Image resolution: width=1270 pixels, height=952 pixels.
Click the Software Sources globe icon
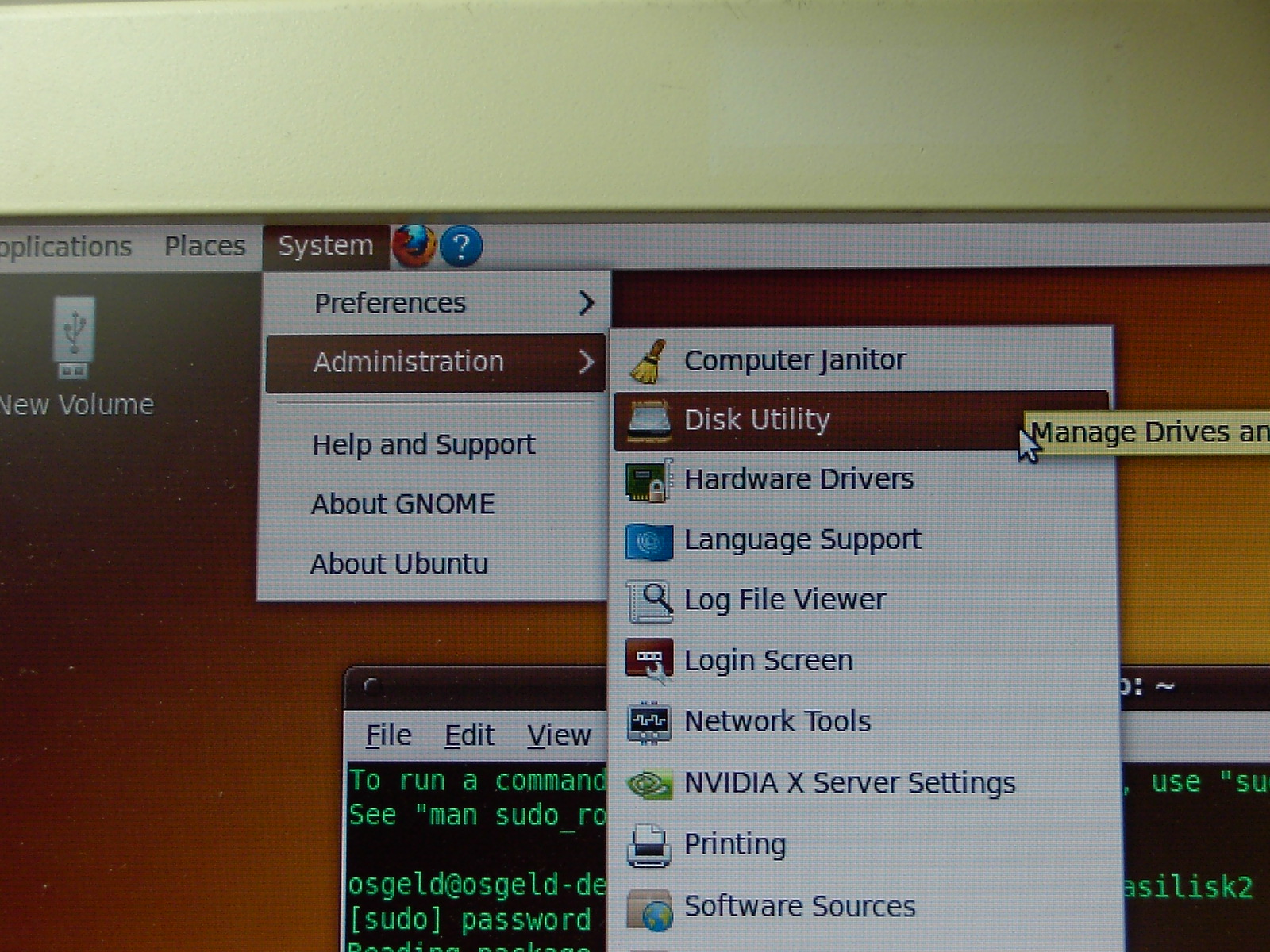[649, 909]
